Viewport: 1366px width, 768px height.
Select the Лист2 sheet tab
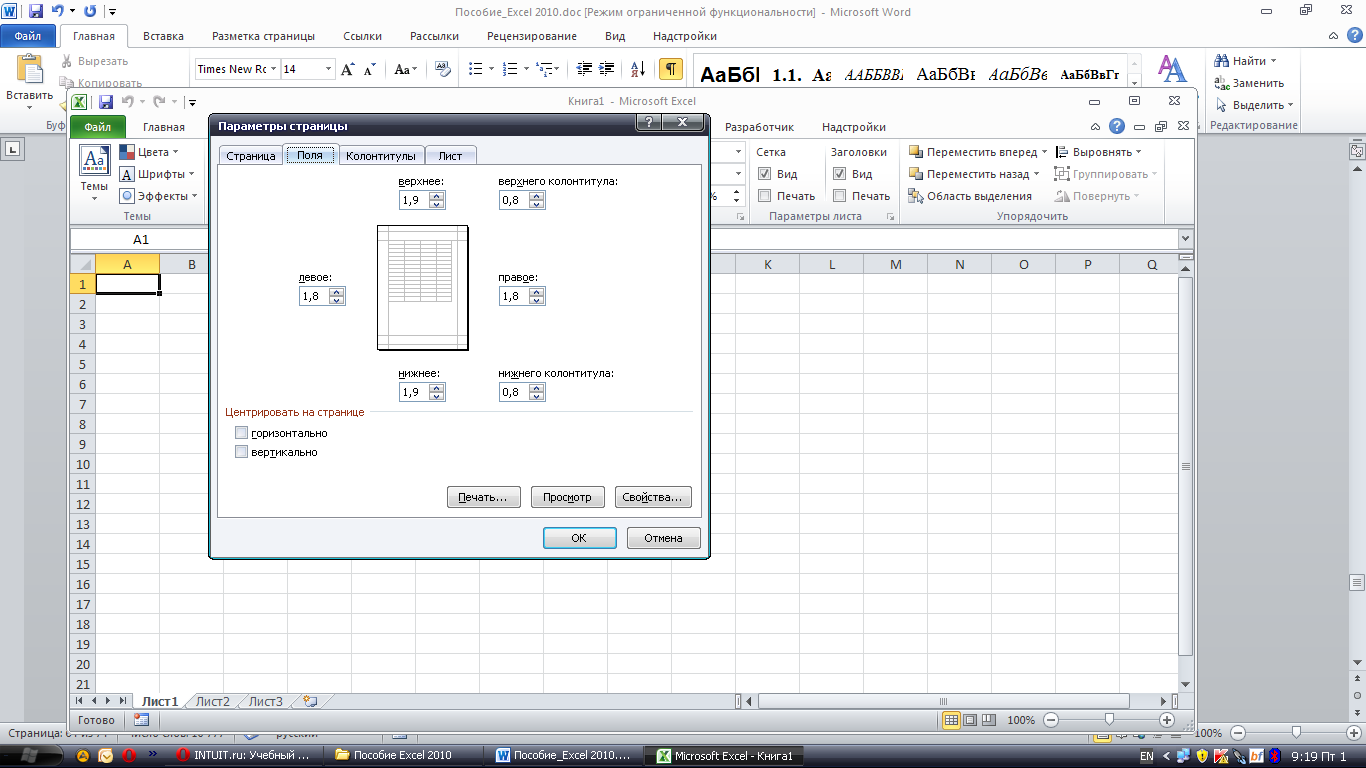(212, 702)
